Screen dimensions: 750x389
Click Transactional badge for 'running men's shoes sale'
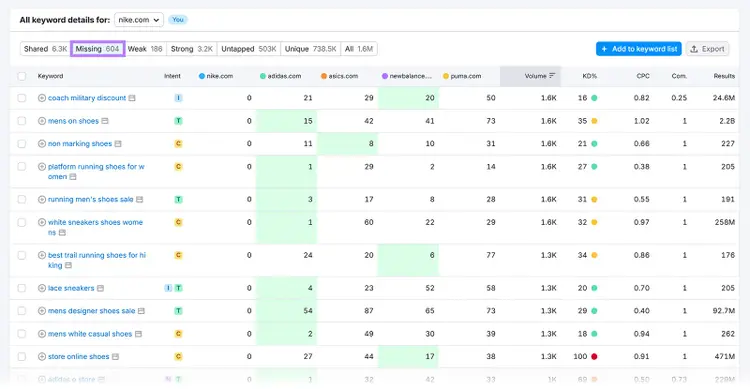(x=178, y=200)
